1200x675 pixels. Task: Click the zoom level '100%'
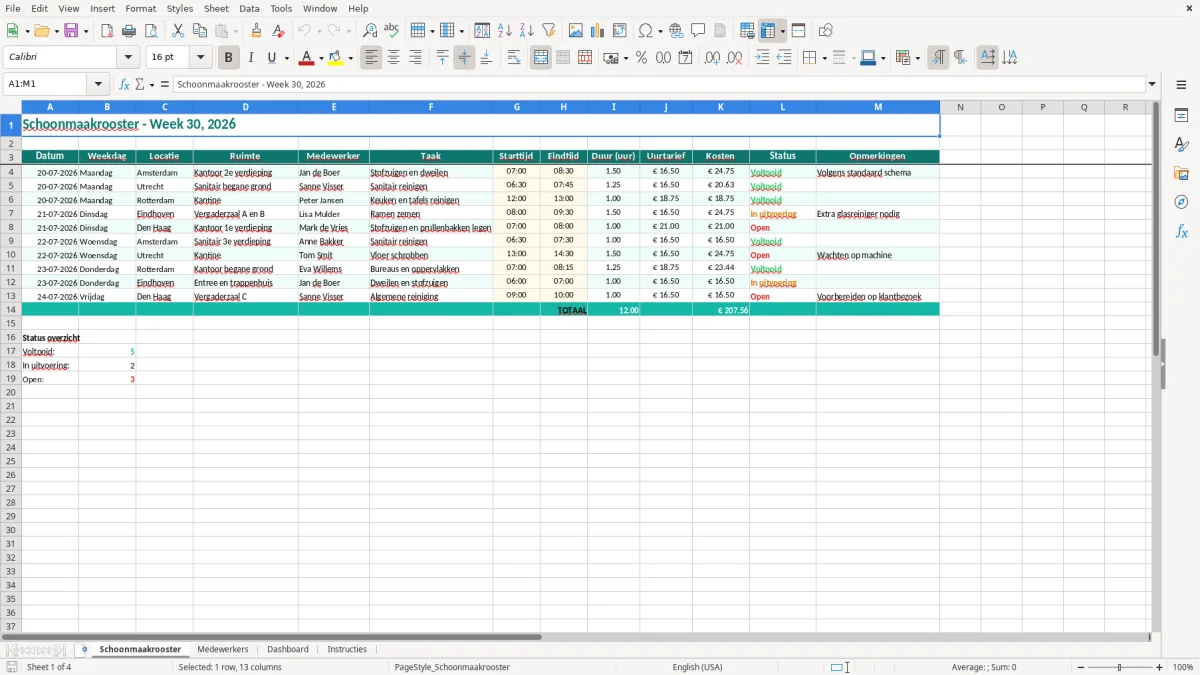tap(1183, 667)
